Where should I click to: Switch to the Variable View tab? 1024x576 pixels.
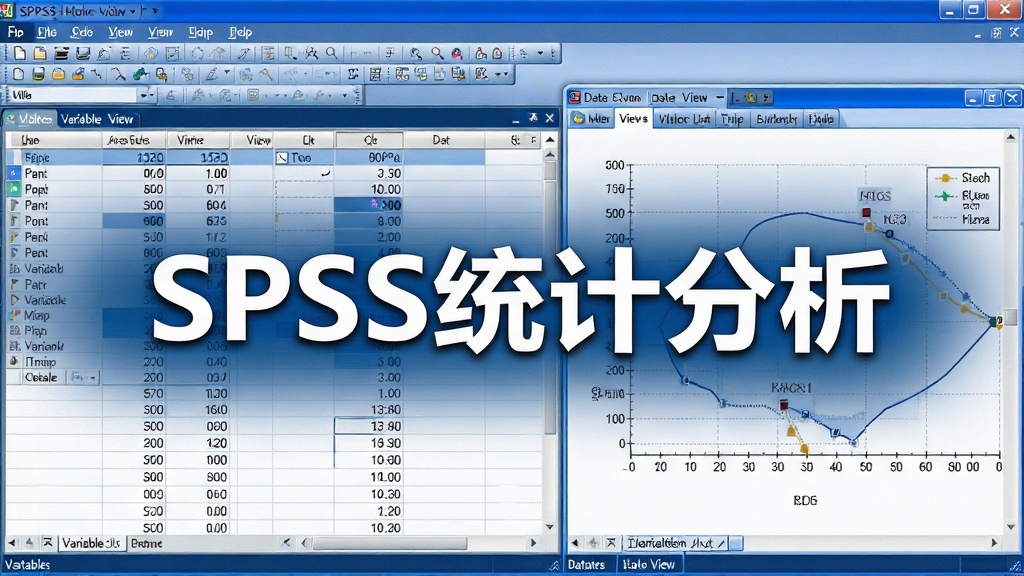pyautogui.click(x=97, y=119)
